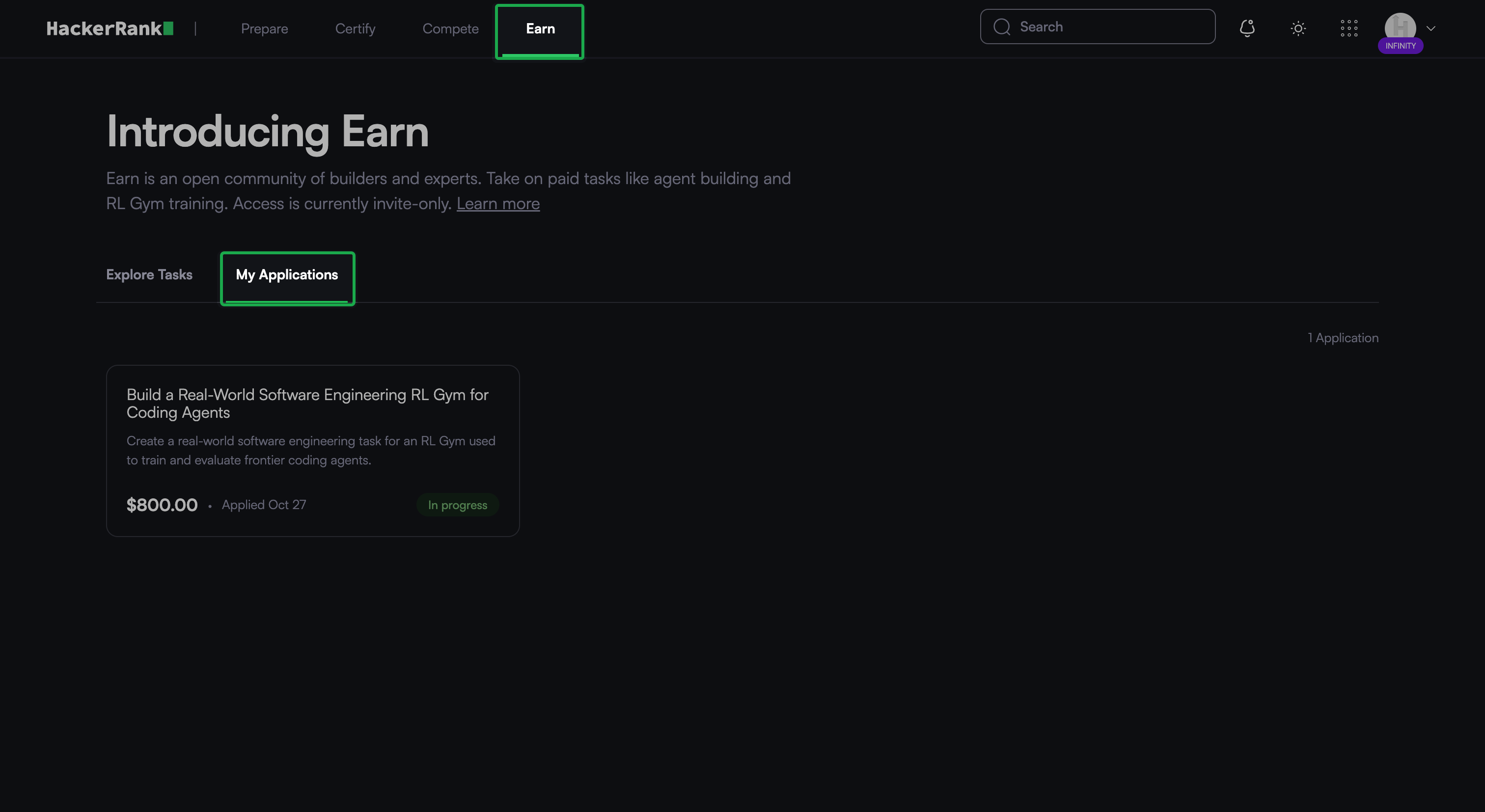This screenshot has width=1485, height=812.
Task: Open the apps grid menu
Action: click(x=1349, y=28)
